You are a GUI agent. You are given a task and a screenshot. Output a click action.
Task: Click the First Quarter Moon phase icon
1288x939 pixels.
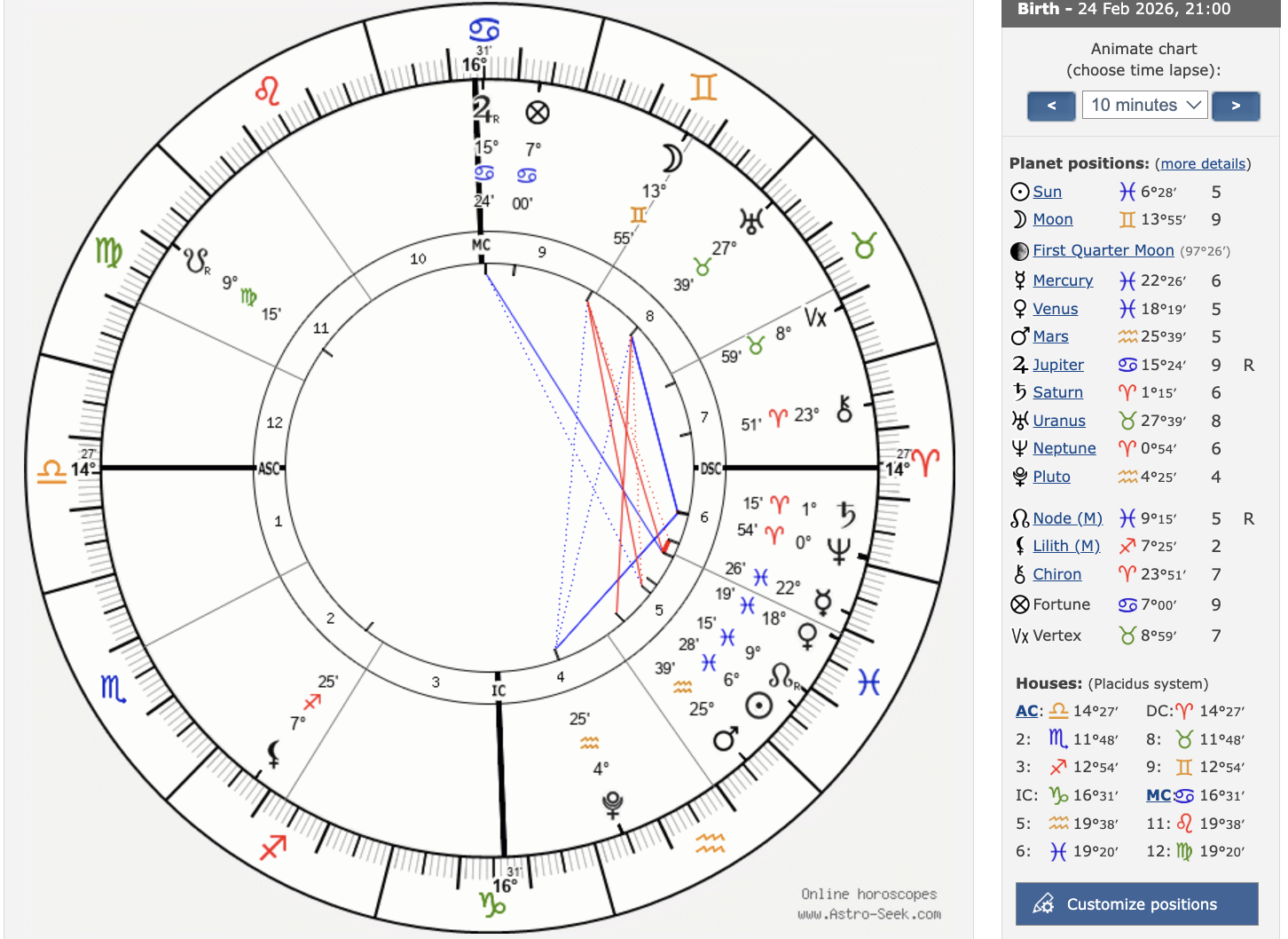click(1020, 251)
